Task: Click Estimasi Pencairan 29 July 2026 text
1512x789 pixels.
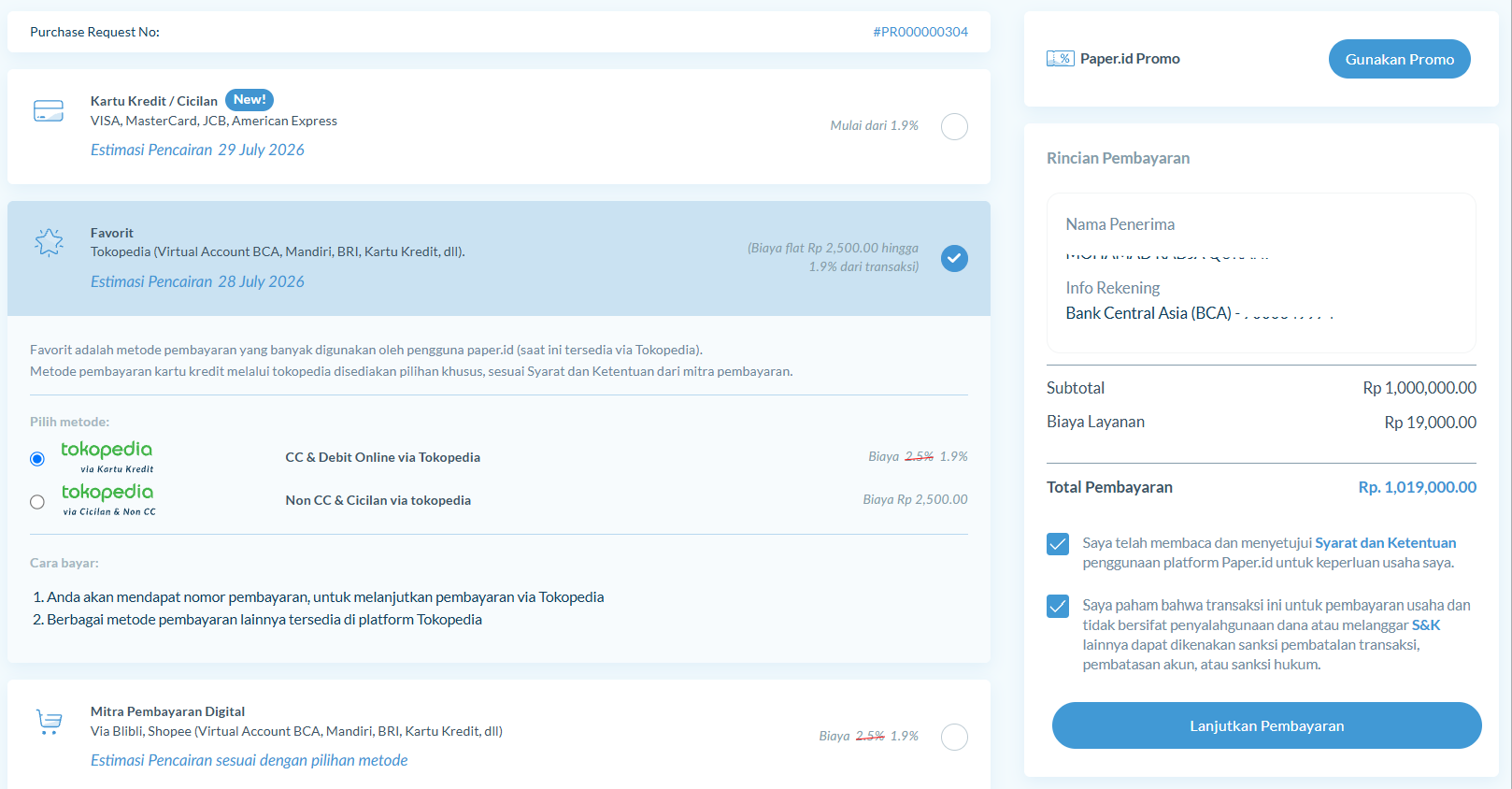Action: 197,150
